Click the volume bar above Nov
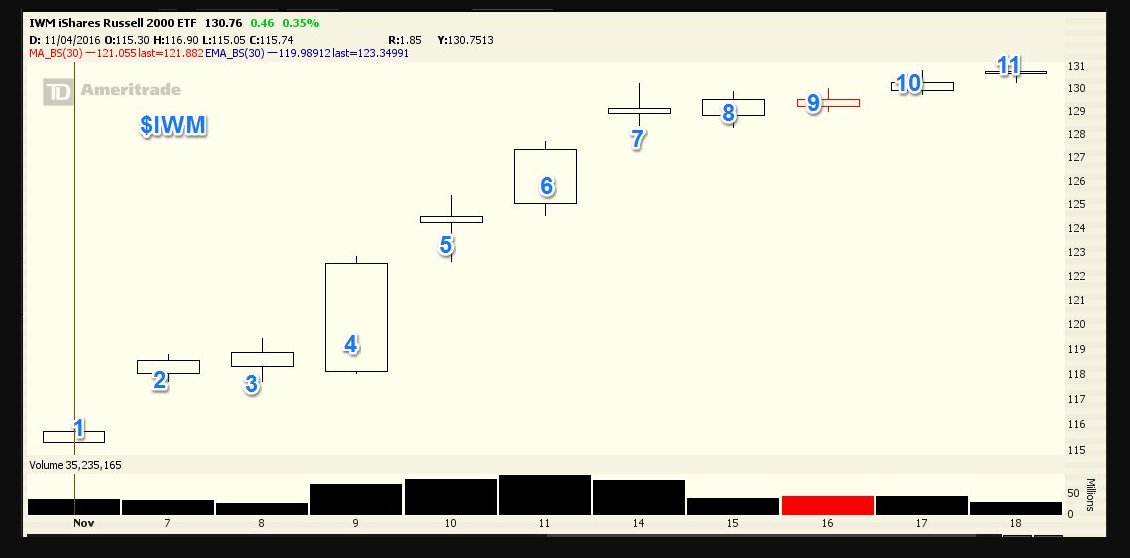Screen dimensions: 1130x558 tap(74, 507)
